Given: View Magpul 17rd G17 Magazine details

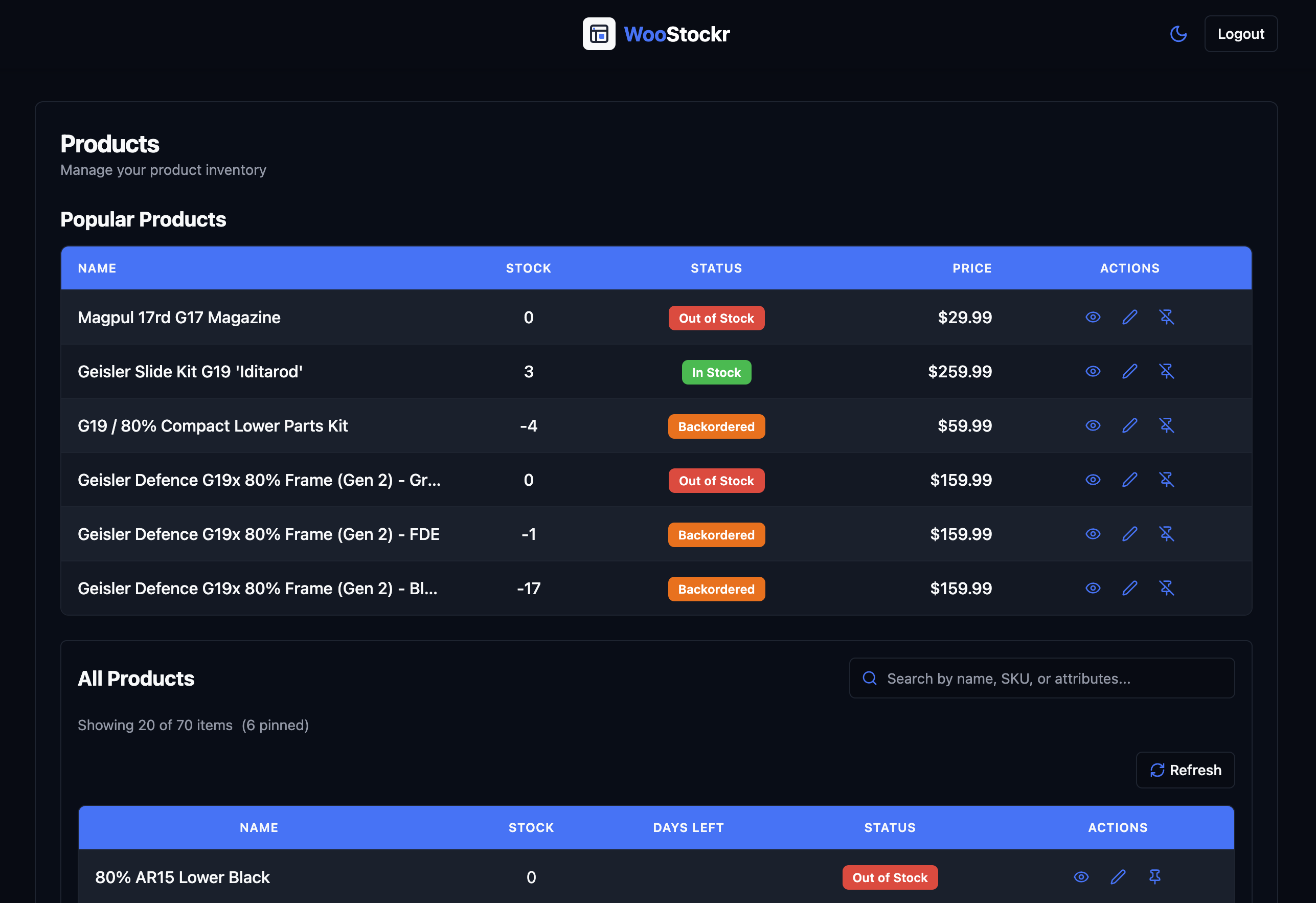Looking at the screenshot, I should pyautogui.click(x=1093, y=317).
